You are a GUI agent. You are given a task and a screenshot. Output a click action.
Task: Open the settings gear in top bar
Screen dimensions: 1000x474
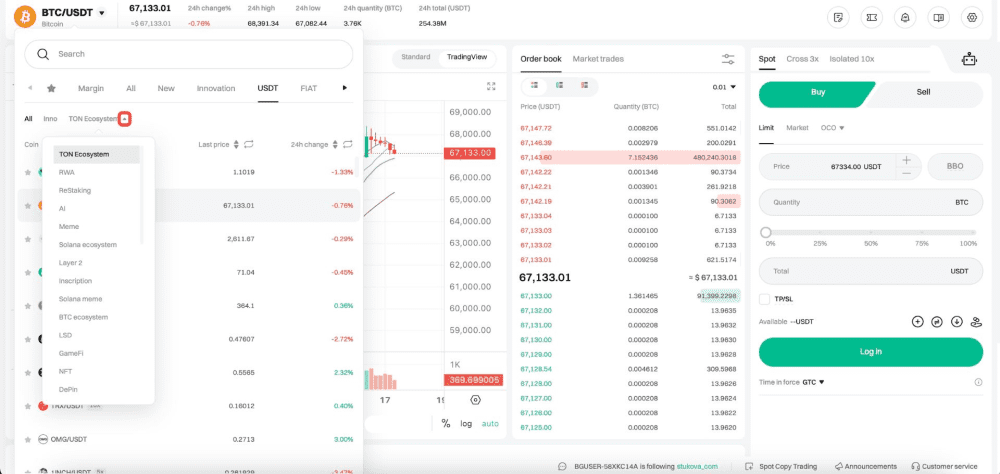click(x=970, y=17)
